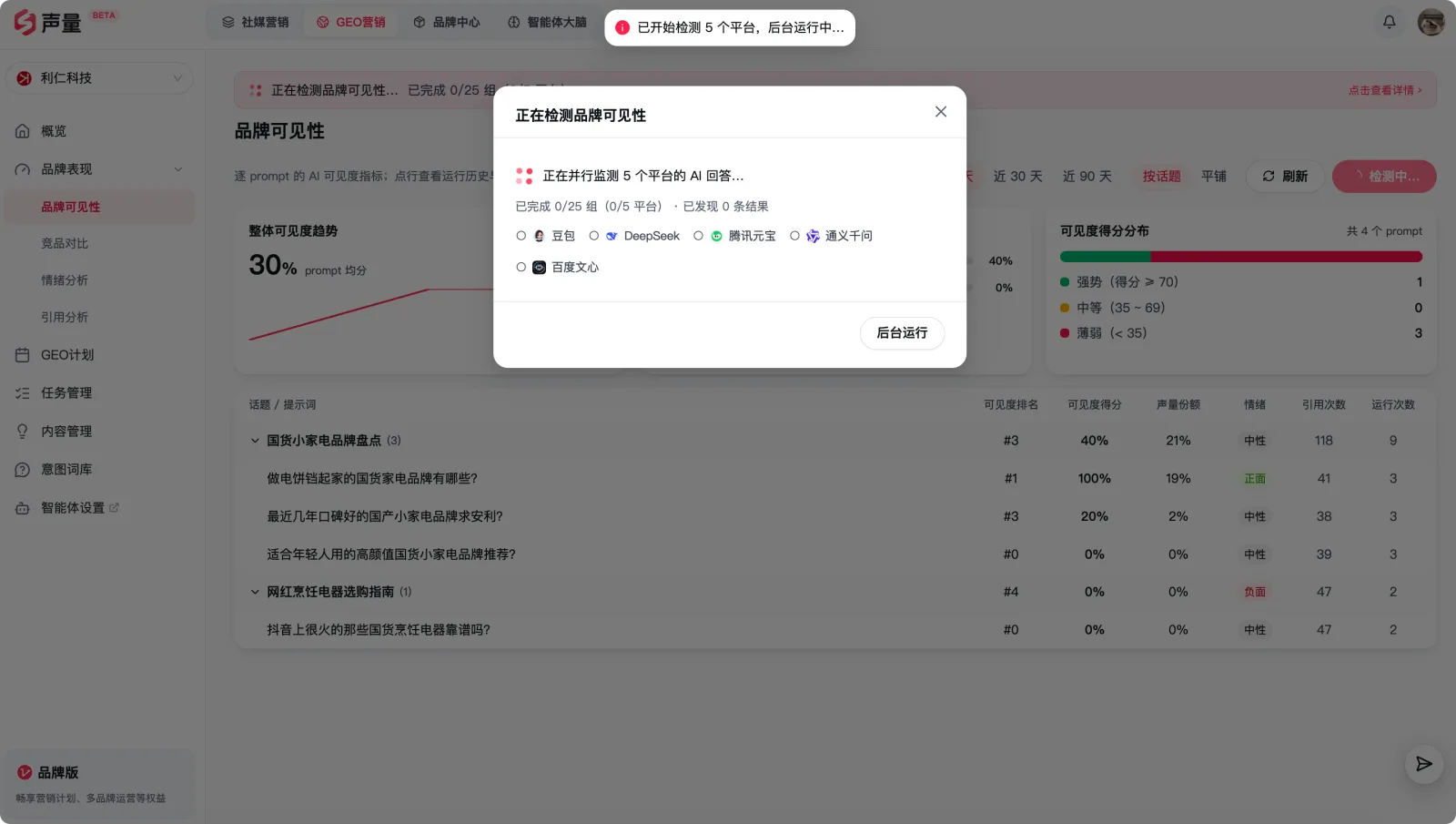Screen dimensions: 1456x824
Task: Switch to the 智能体大脑 tab
Action: [x=547, y=22]
